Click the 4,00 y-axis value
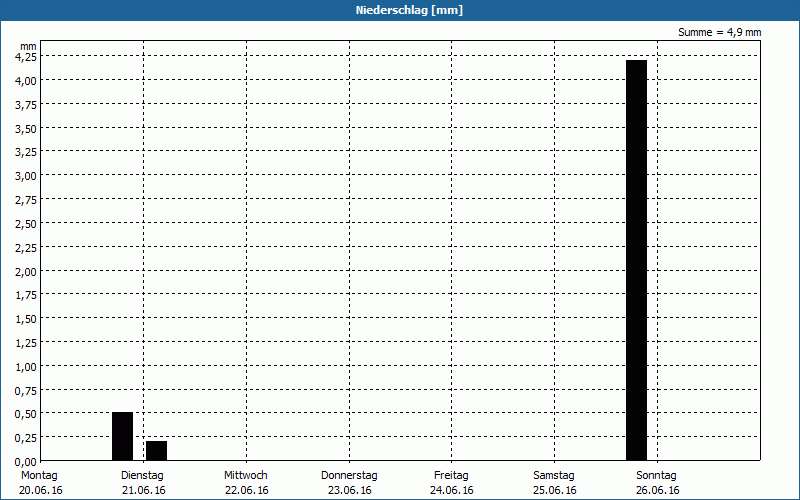Screen dimensions: 800x500 pyautogui.click(x=26, y=81)
